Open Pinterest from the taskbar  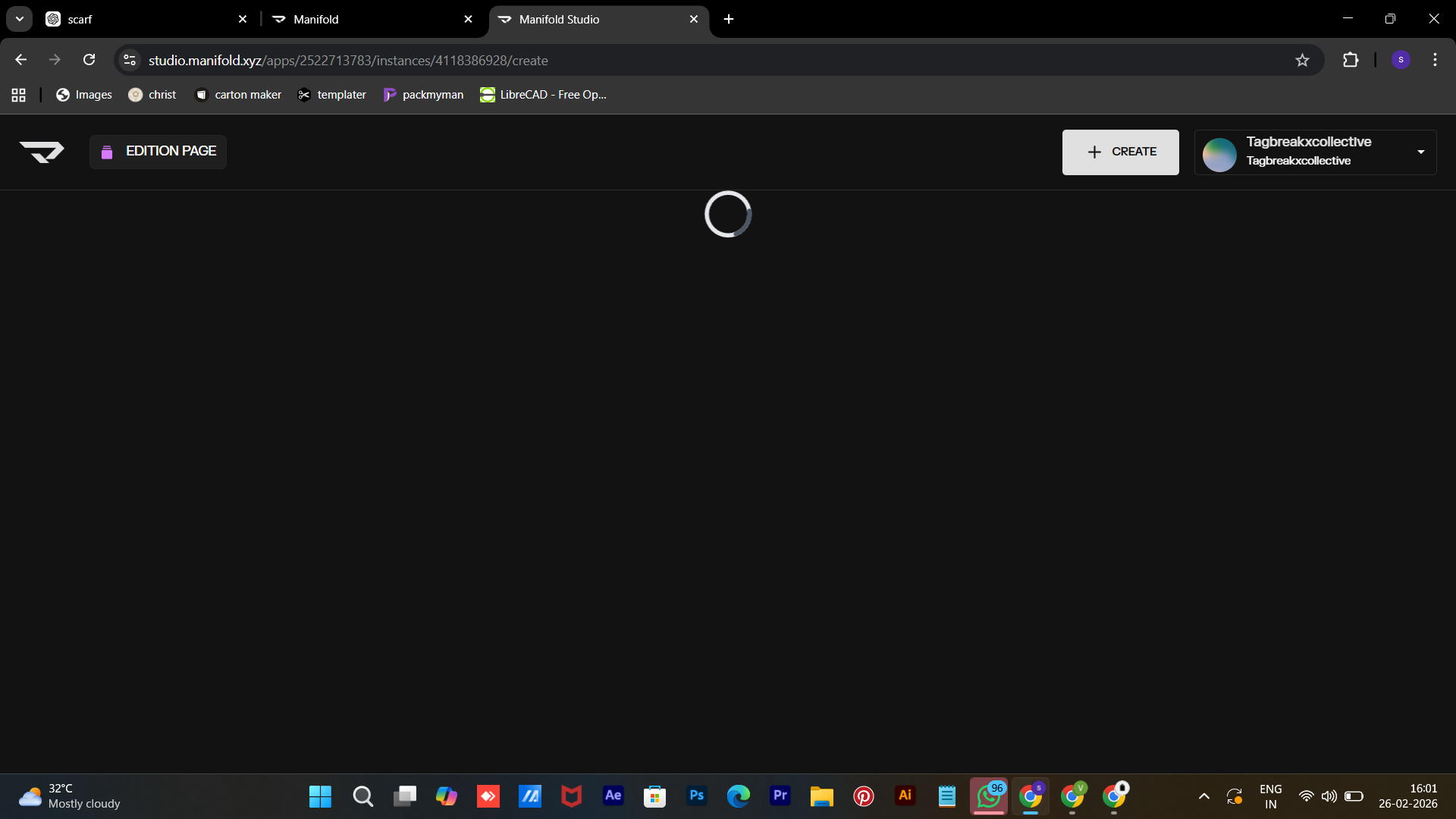pyautogui.click(x=863, y=795)
